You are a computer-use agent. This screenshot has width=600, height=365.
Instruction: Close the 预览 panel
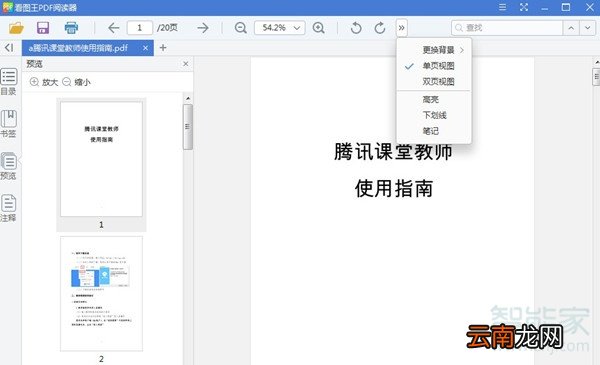click(186, 64)
